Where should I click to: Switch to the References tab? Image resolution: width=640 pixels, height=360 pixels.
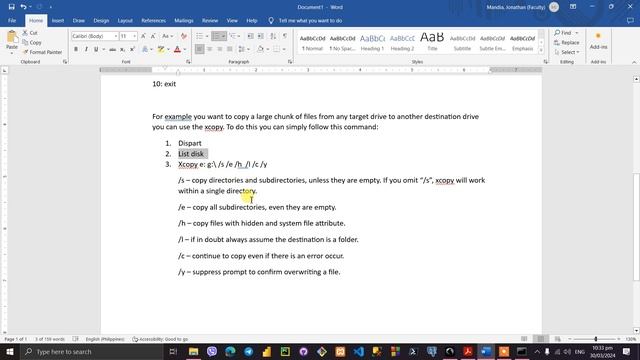tap(153, 20)
